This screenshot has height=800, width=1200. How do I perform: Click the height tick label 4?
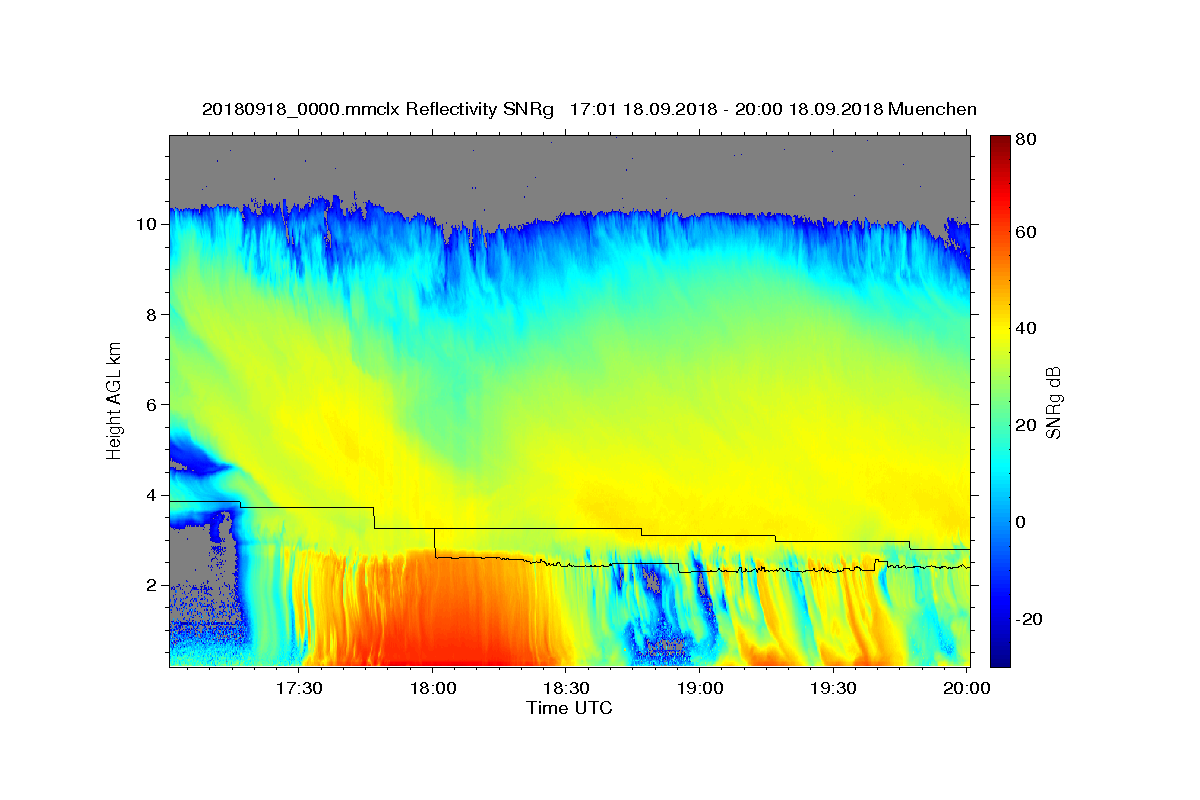[152, 495]
